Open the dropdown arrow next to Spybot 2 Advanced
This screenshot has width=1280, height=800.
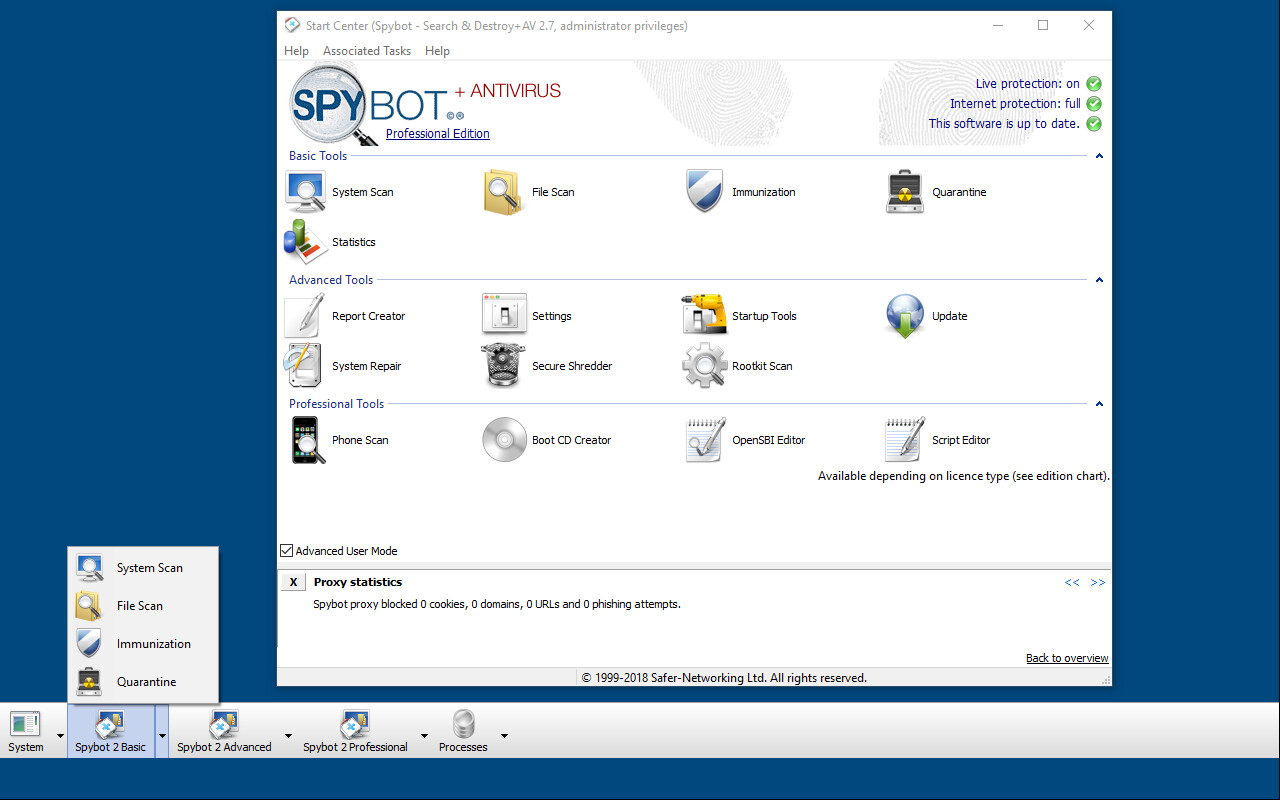[x=288, y=735]
